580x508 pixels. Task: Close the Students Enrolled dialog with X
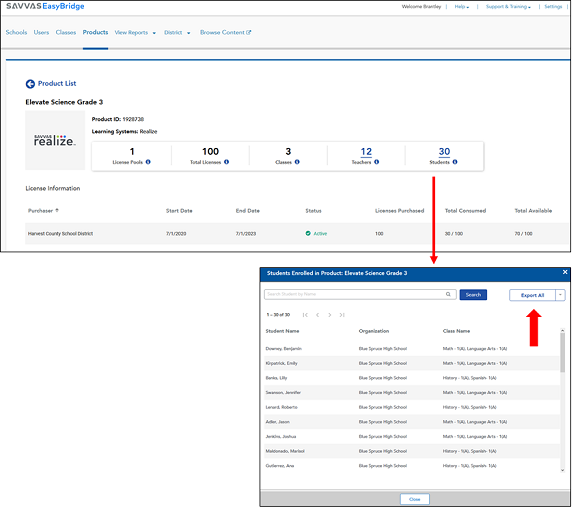(x=565, y=272)
